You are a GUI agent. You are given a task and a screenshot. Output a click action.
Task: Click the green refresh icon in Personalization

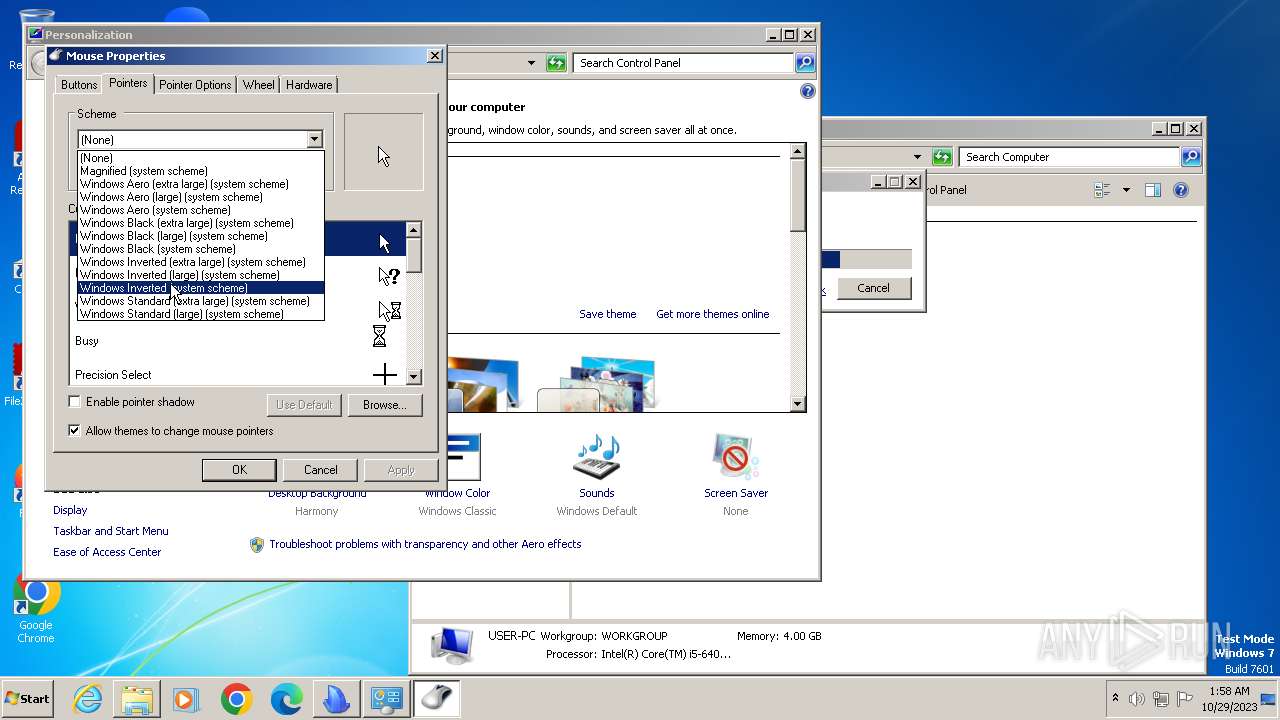click(556, 63)
